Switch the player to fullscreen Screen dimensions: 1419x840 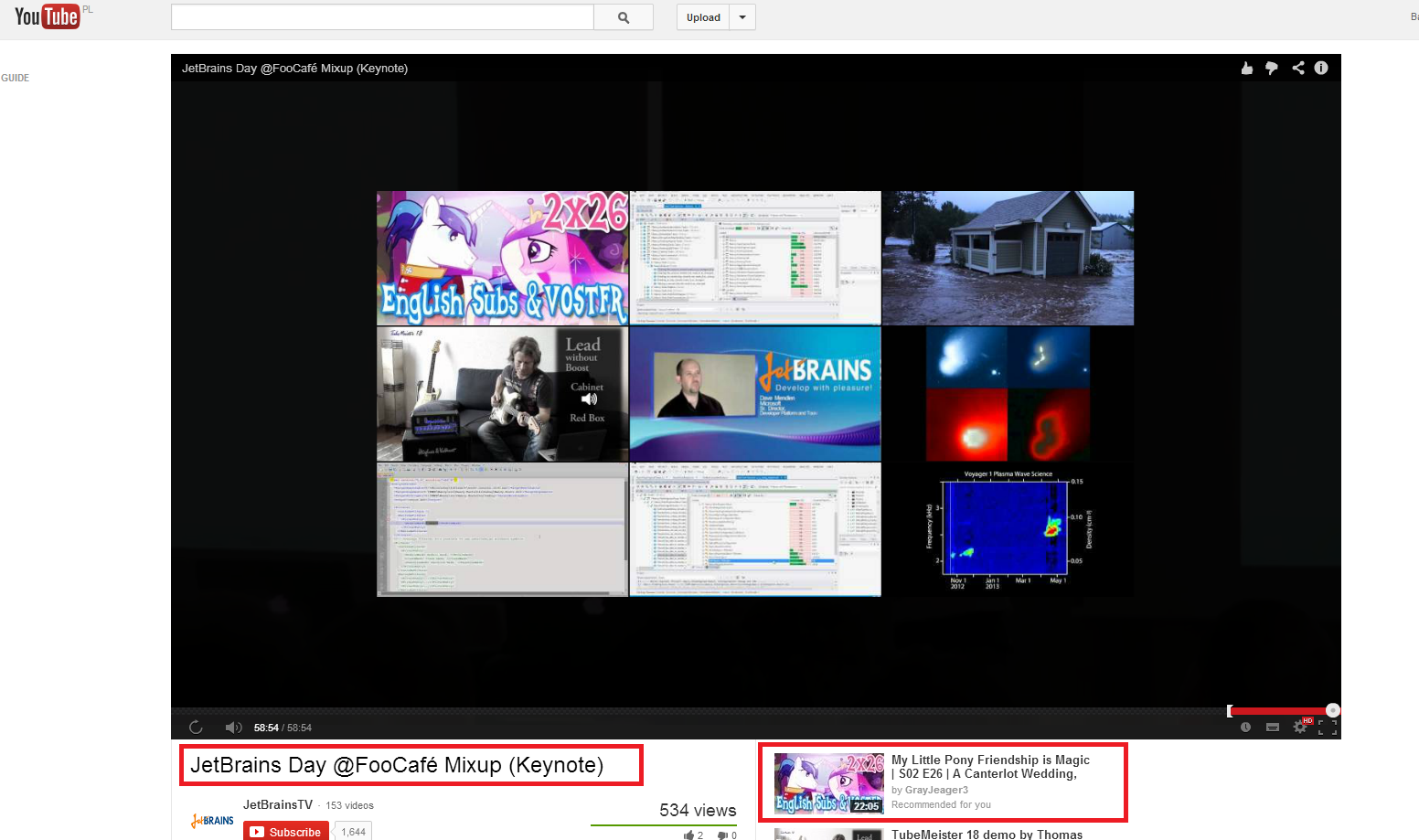1328,728
